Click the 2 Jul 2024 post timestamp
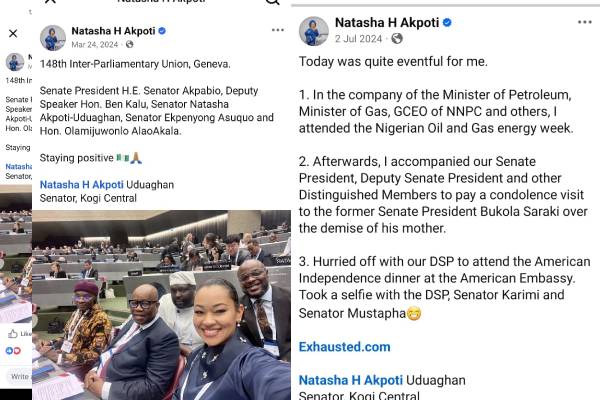600x400 pixels. coord(360,39)
